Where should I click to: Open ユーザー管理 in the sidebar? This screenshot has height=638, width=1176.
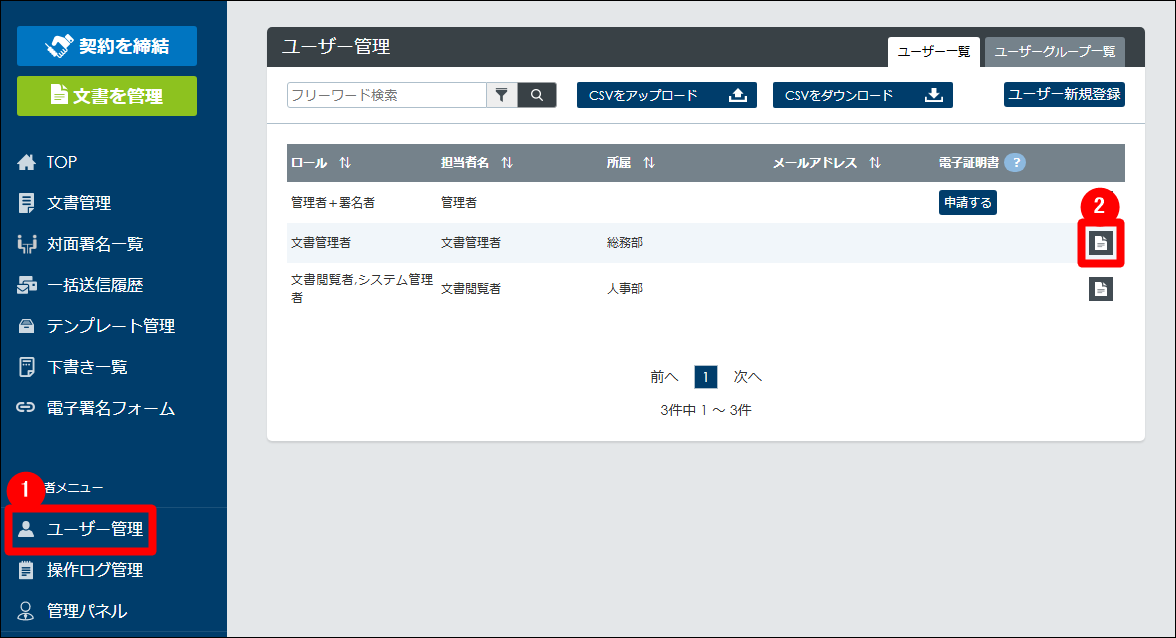(x=94, y=529)
